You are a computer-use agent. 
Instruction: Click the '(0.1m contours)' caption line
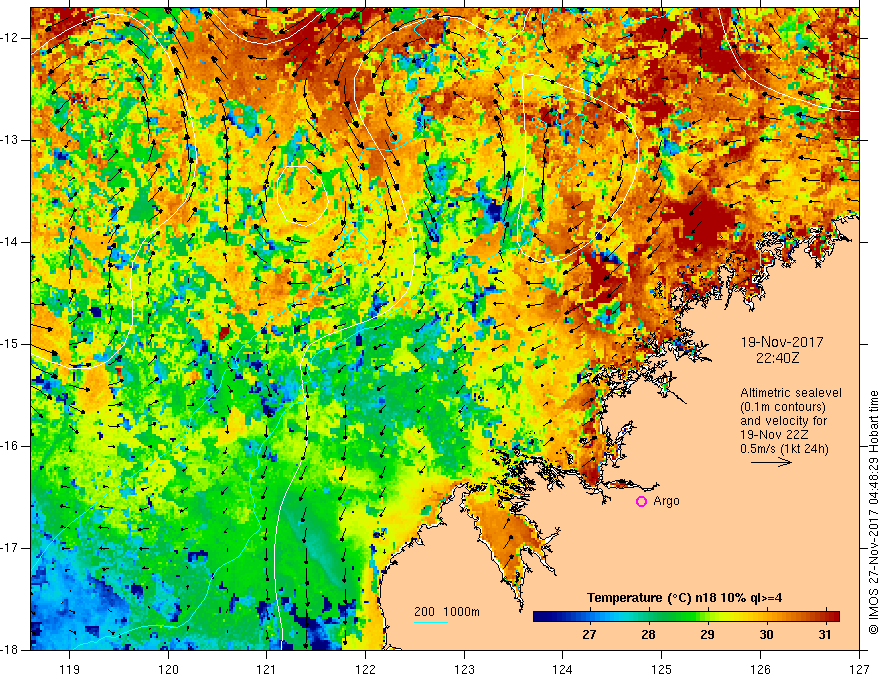click(783, 407)
